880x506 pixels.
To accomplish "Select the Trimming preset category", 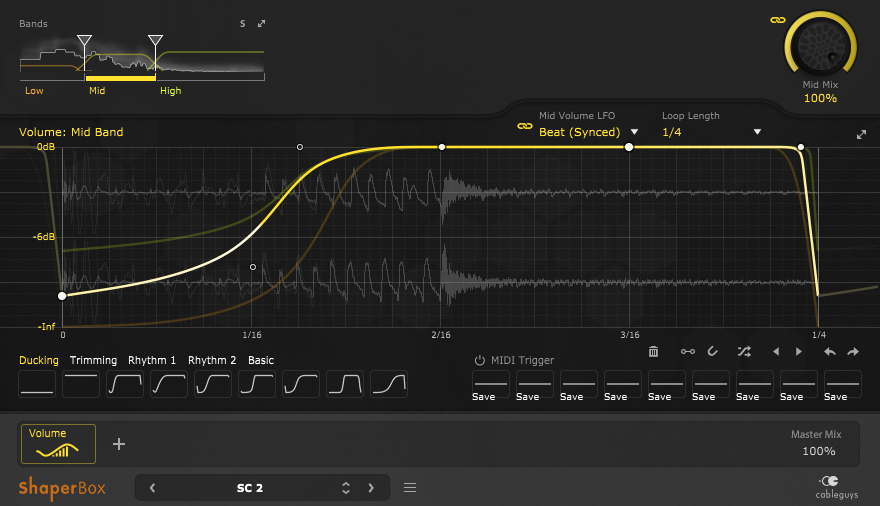I will tap(93, 360).
